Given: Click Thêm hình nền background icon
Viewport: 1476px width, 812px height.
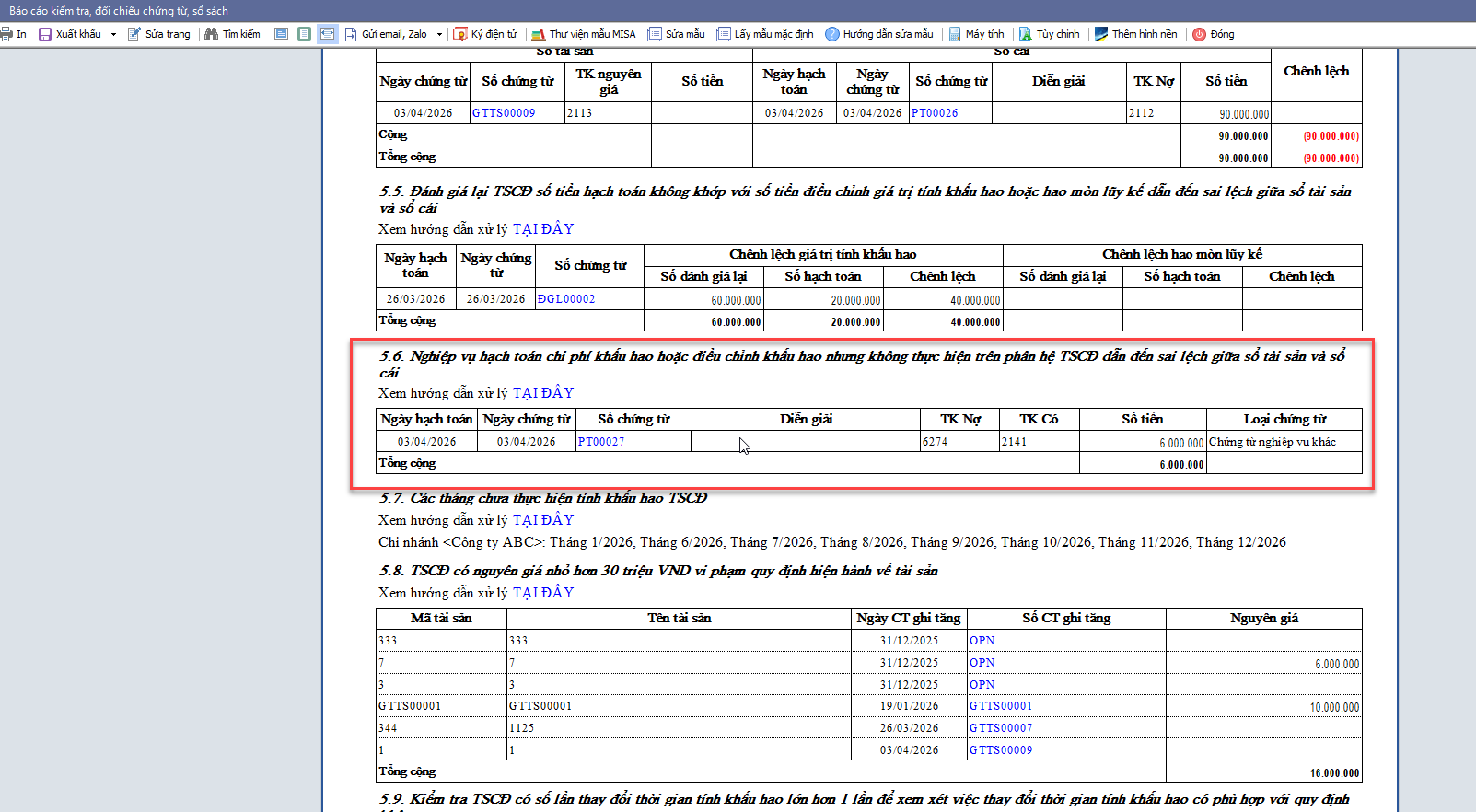Looking at the screenshot, I should (x=1101, y=34).
